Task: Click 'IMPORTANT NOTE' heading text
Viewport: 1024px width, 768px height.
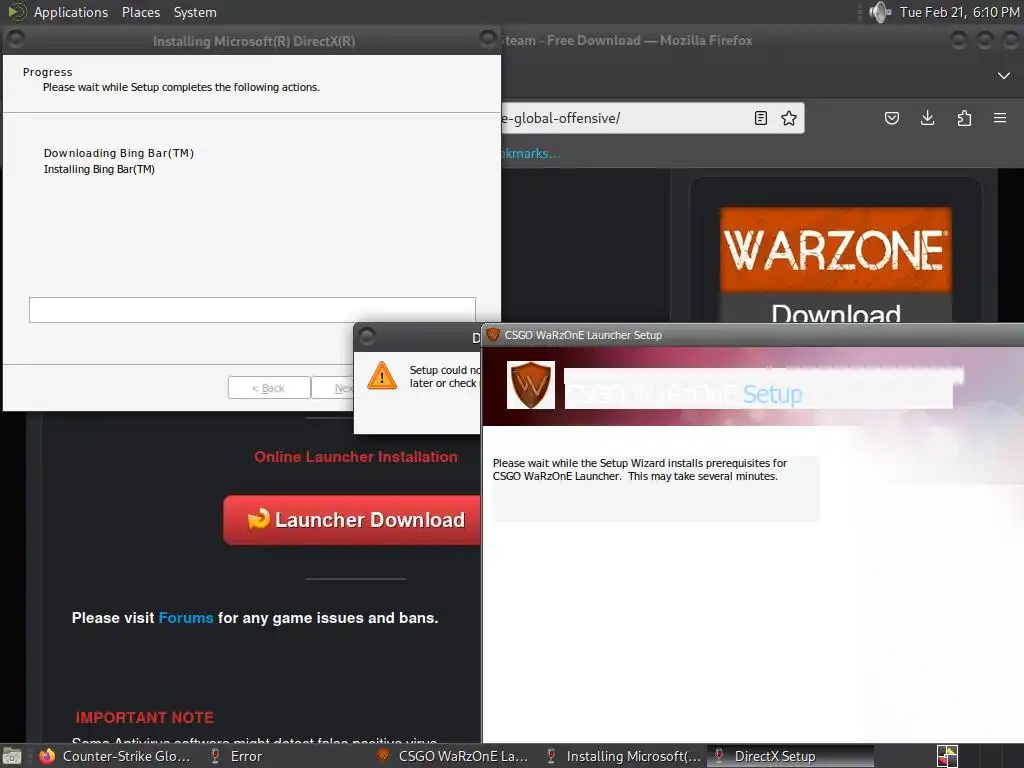Action: [144, 718]
